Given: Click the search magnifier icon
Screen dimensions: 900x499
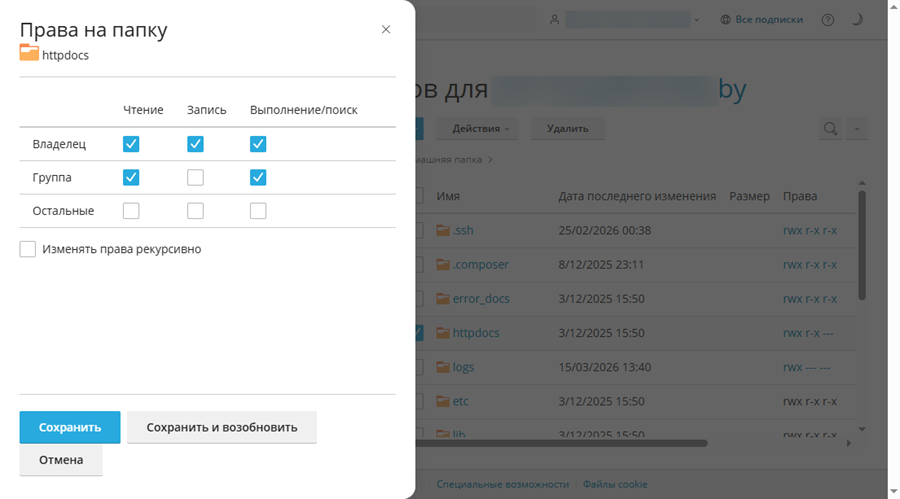Looking at the screenshot, I should click(x=830, y=128).
